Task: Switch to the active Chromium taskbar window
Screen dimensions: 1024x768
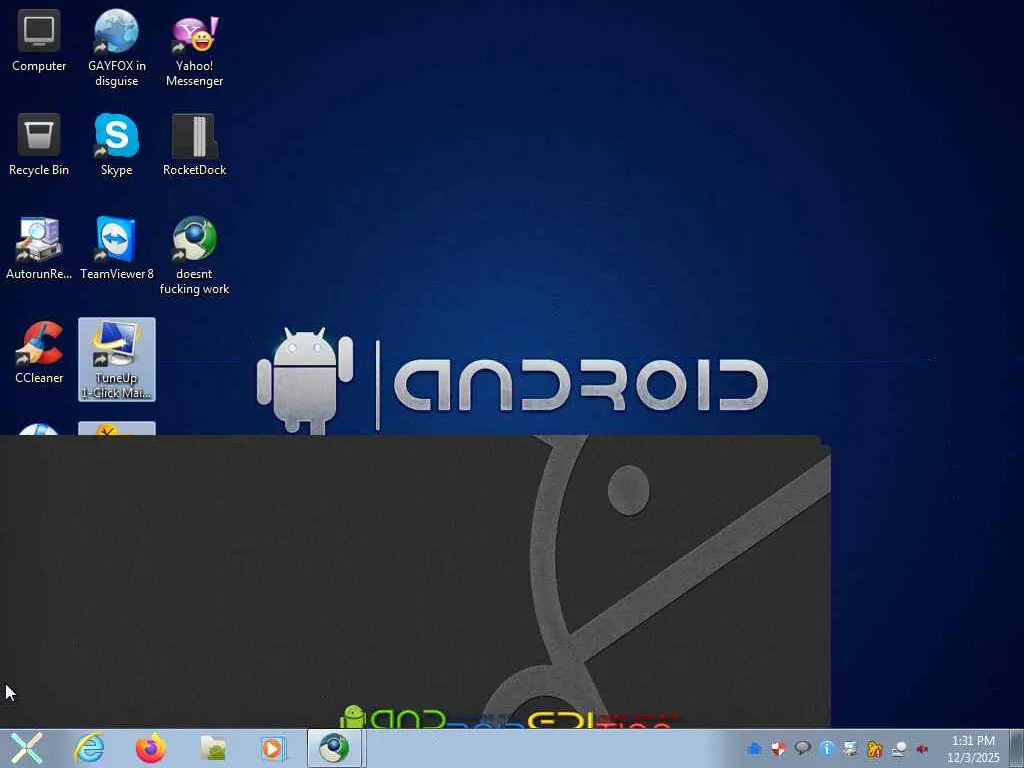Action: coord(334,748)
